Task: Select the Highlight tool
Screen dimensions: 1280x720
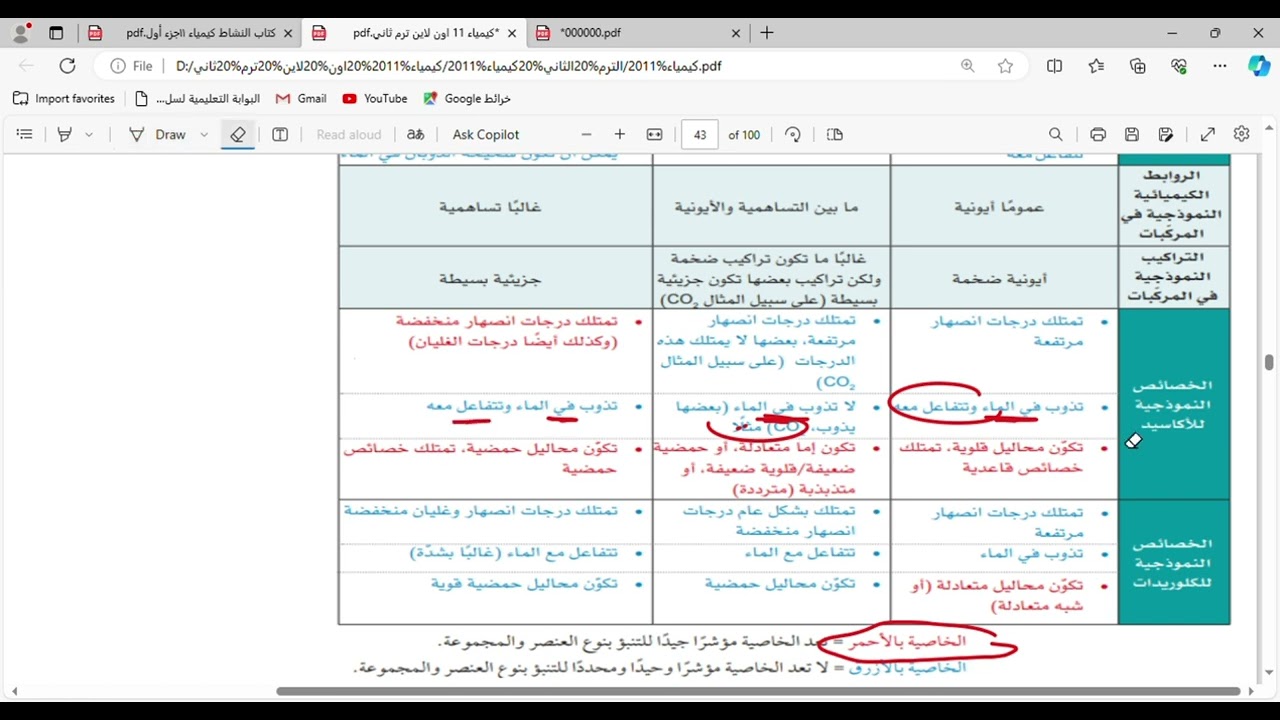Action: pos(65,134)
